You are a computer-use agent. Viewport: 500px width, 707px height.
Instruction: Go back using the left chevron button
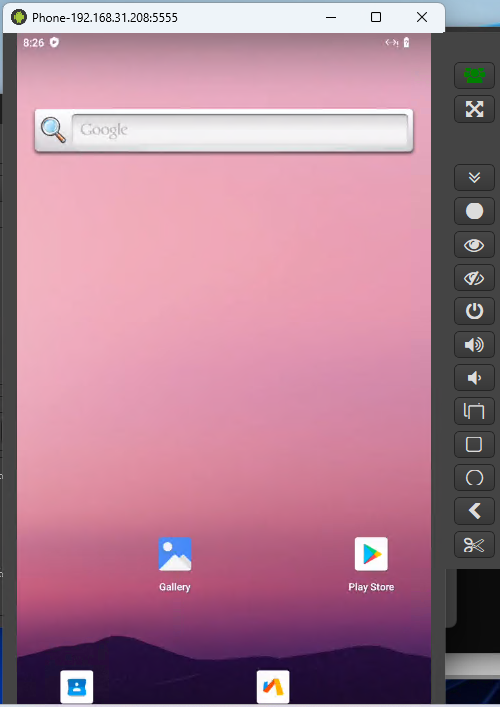click(474, 511)
